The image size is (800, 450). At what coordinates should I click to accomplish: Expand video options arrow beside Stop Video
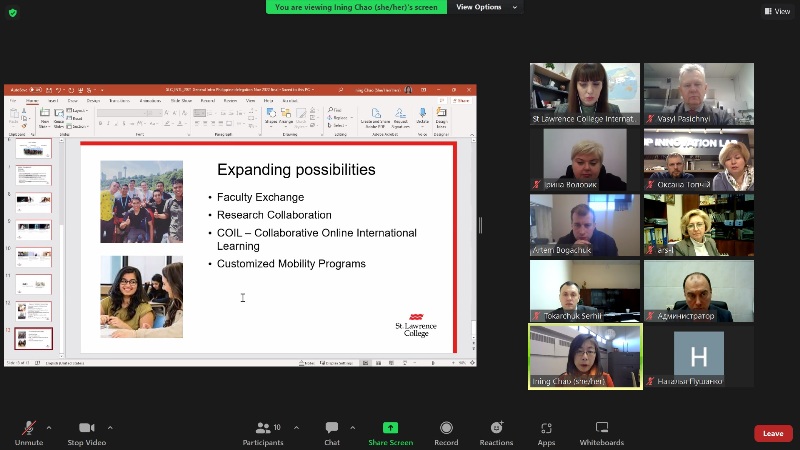coord(110,428)
